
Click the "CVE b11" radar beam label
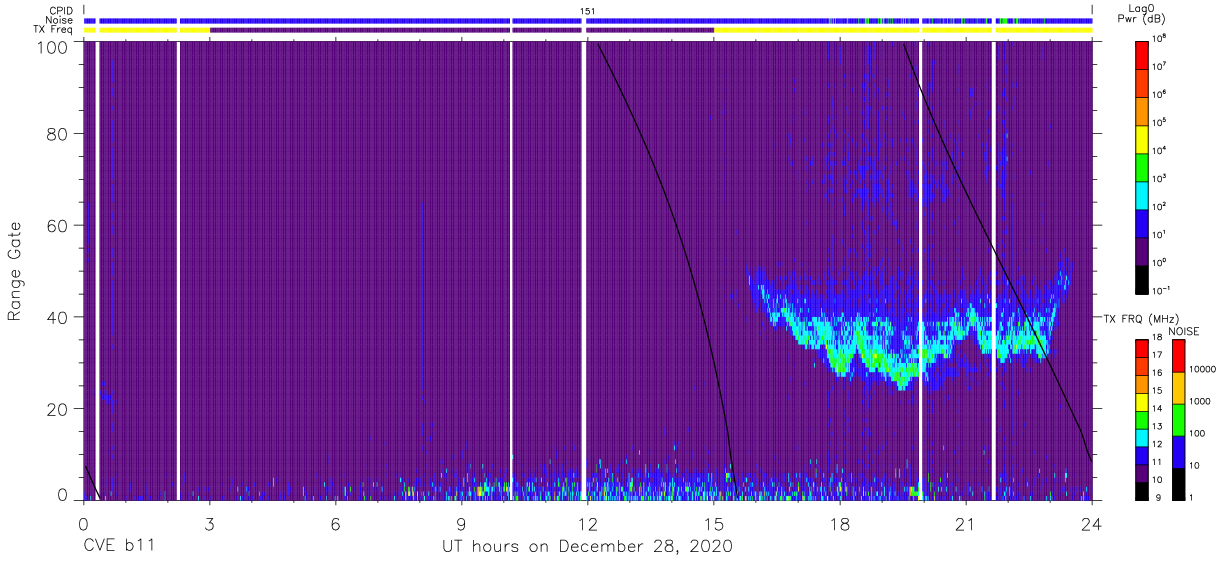tap(118, 546)
